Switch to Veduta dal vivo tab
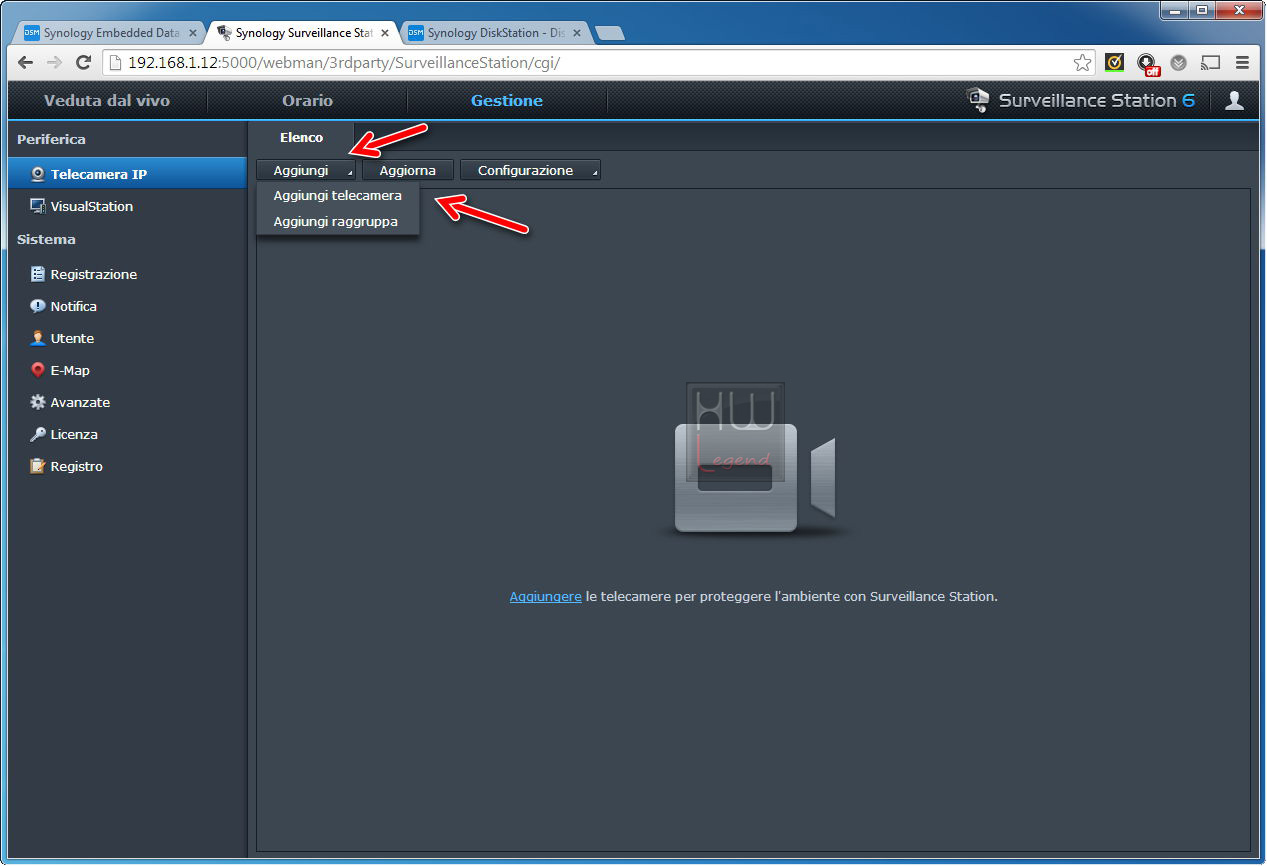The image size is (1267, 866). (x=107, y=100)
